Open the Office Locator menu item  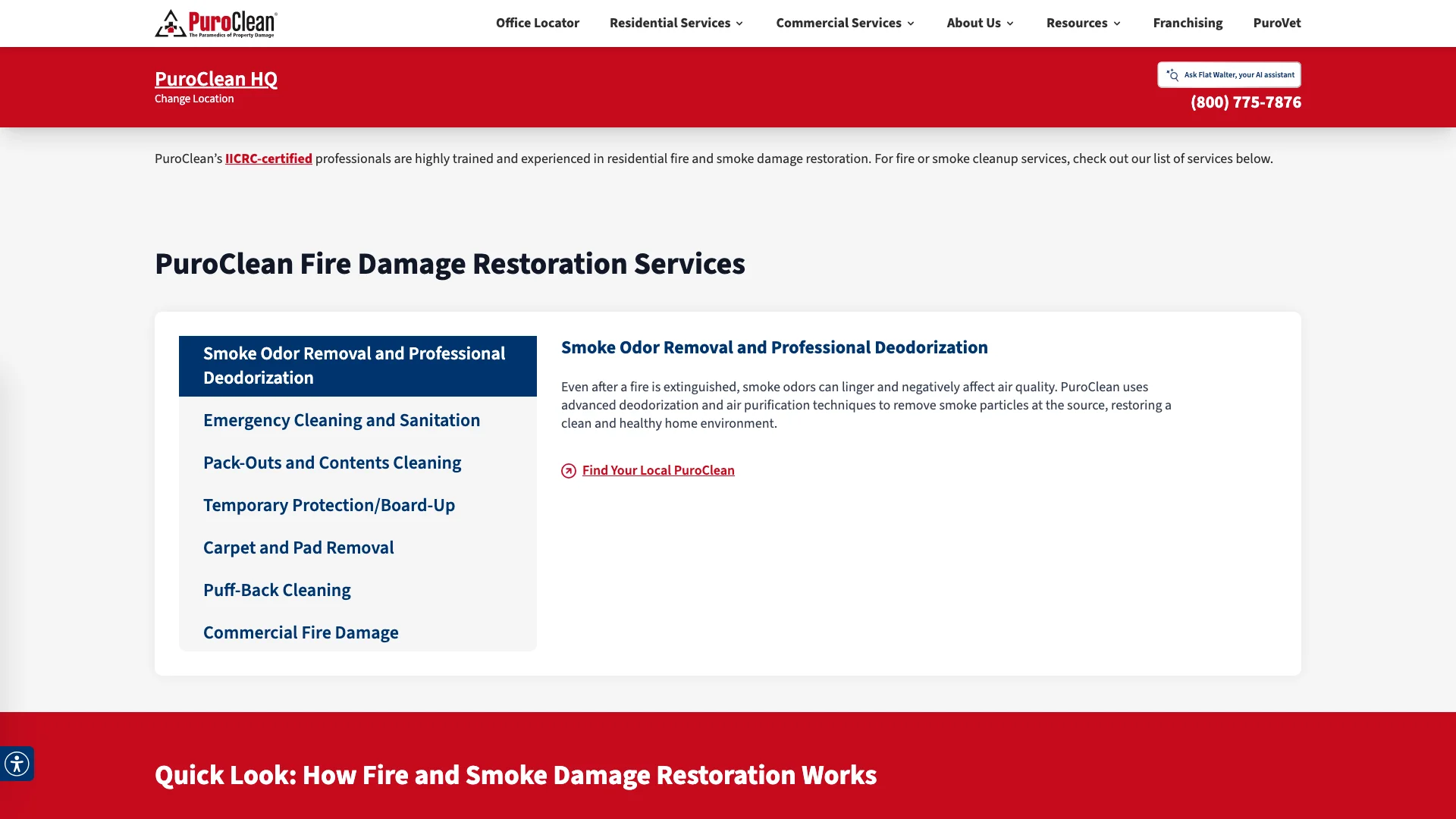(538, 23)
